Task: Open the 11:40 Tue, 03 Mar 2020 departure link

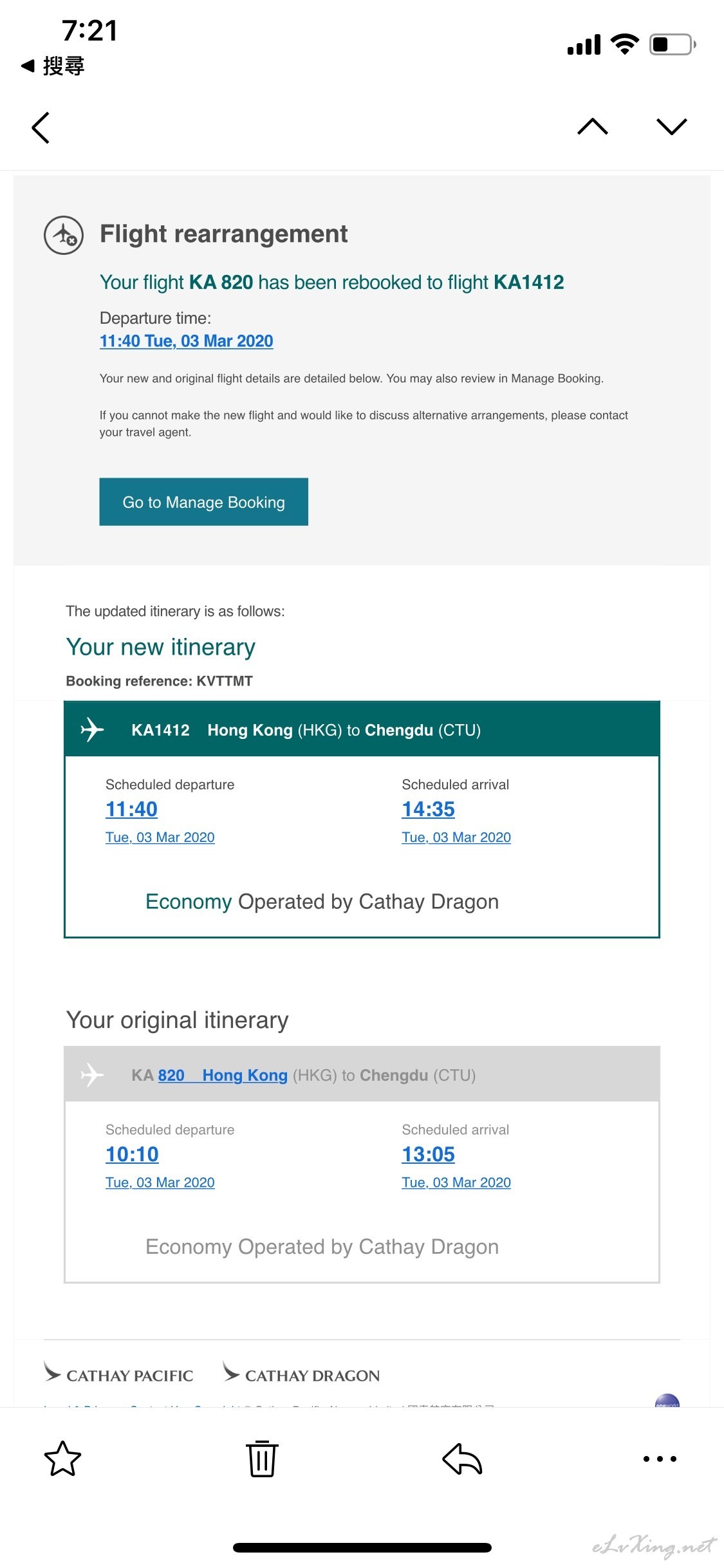Action: 186,341
